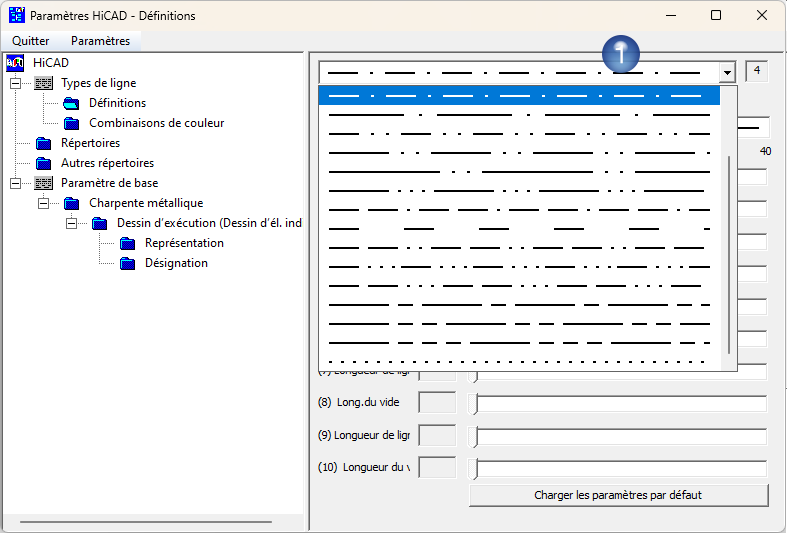
Task: Close the line type dropdown using arrow
Action: (x=727, y=73)
